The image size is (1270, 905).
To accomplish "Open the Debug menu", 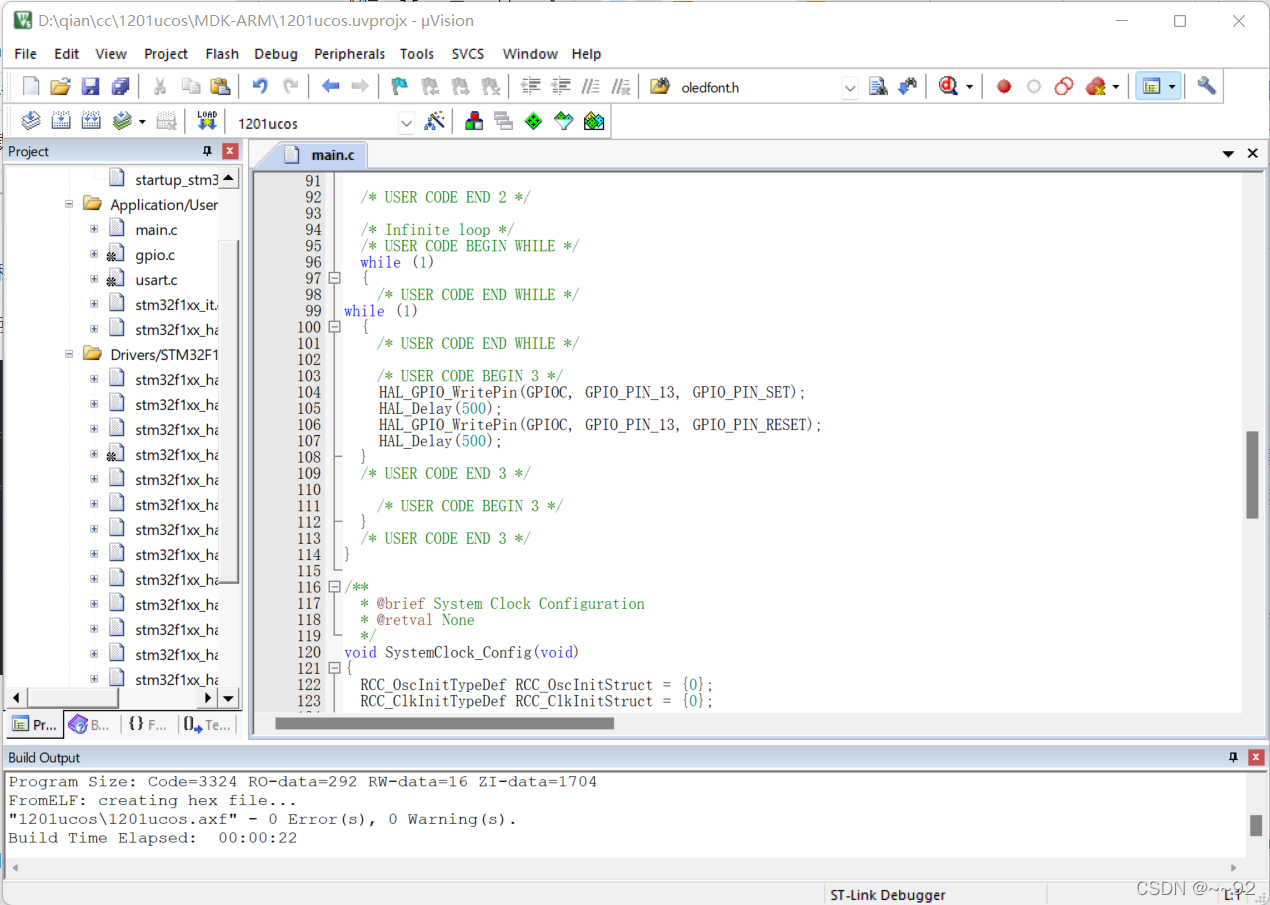I will click(276, 54).
